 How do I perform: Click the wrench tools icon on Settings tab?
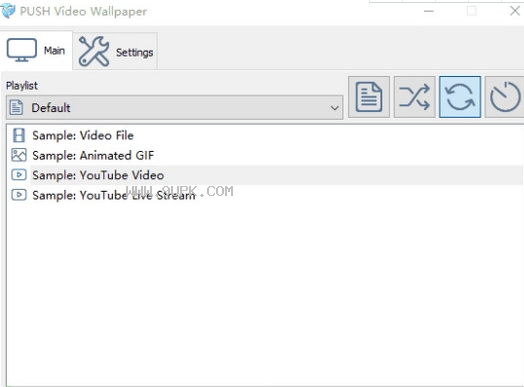coord(94,51)
